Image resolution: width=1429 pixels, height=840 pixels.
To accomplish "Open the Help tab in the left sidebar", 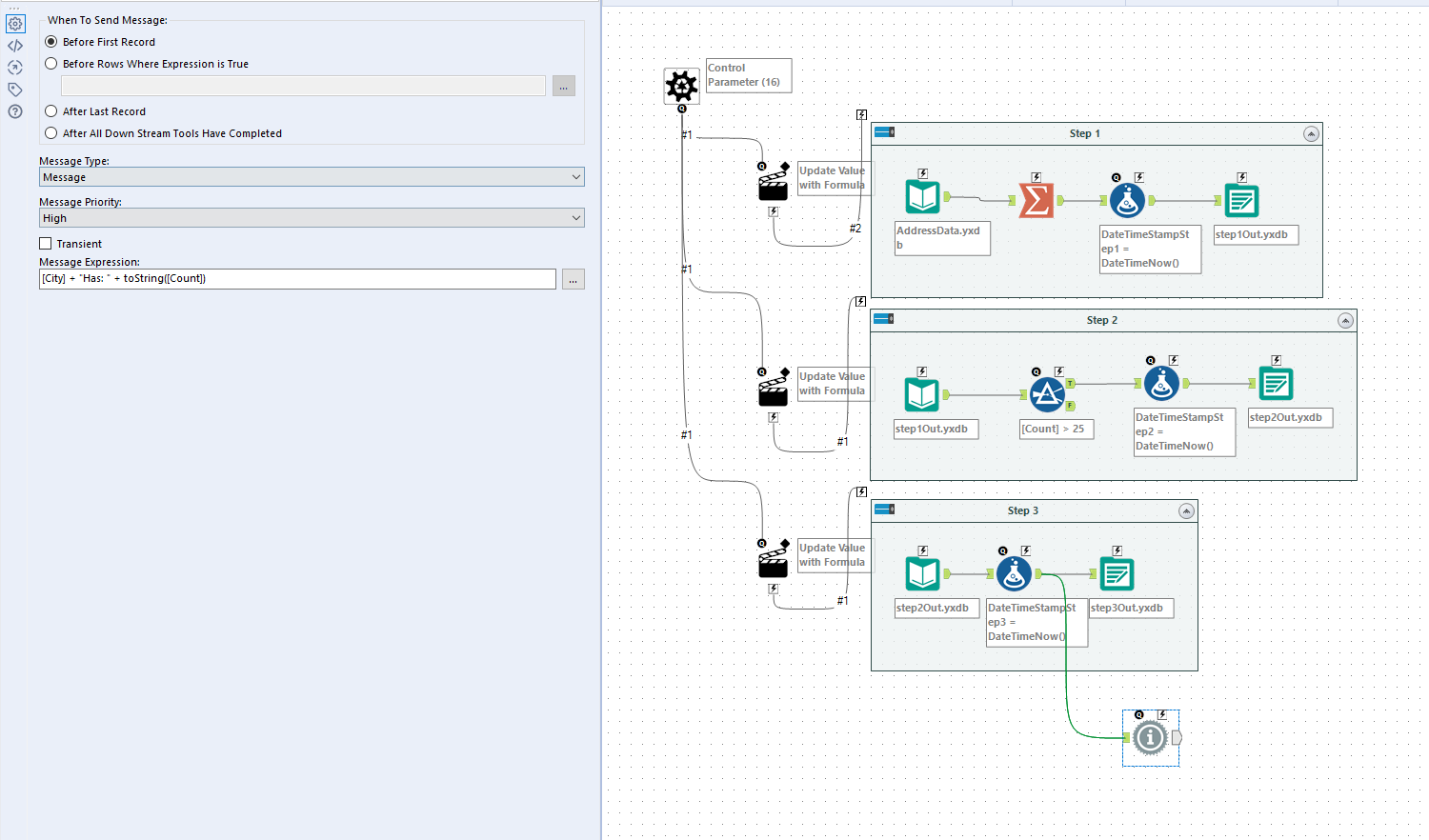I will 14,111.
